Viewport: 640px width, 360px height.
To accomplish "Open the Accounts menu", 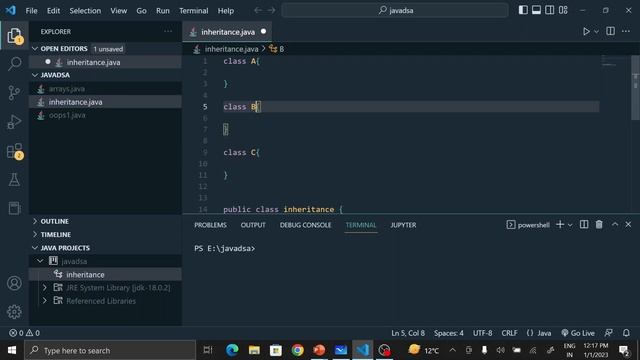I will pos(14,283).
